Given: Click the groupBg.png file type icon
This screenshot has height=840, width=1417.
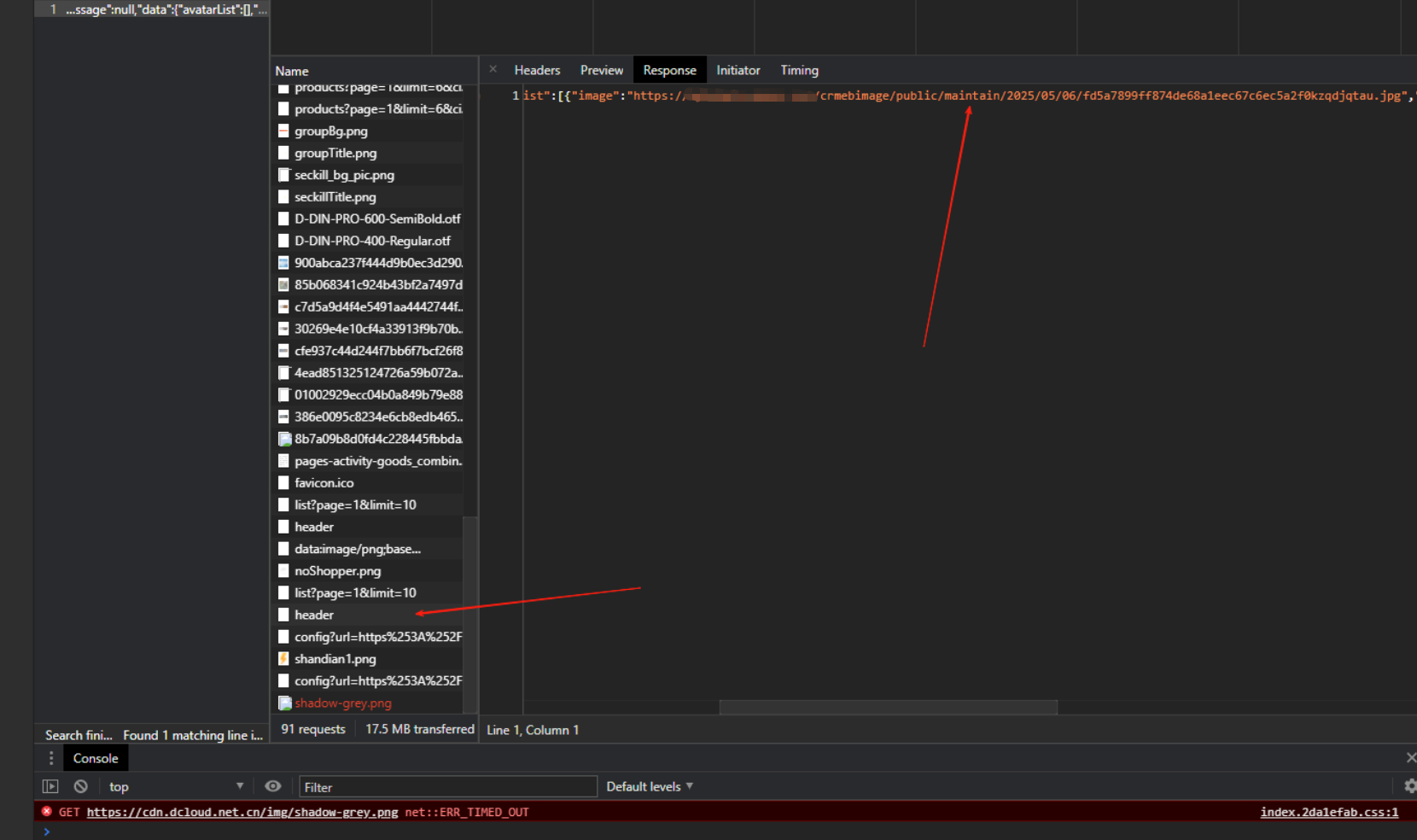Looking at the screenshot, I should tap(284, 131).
